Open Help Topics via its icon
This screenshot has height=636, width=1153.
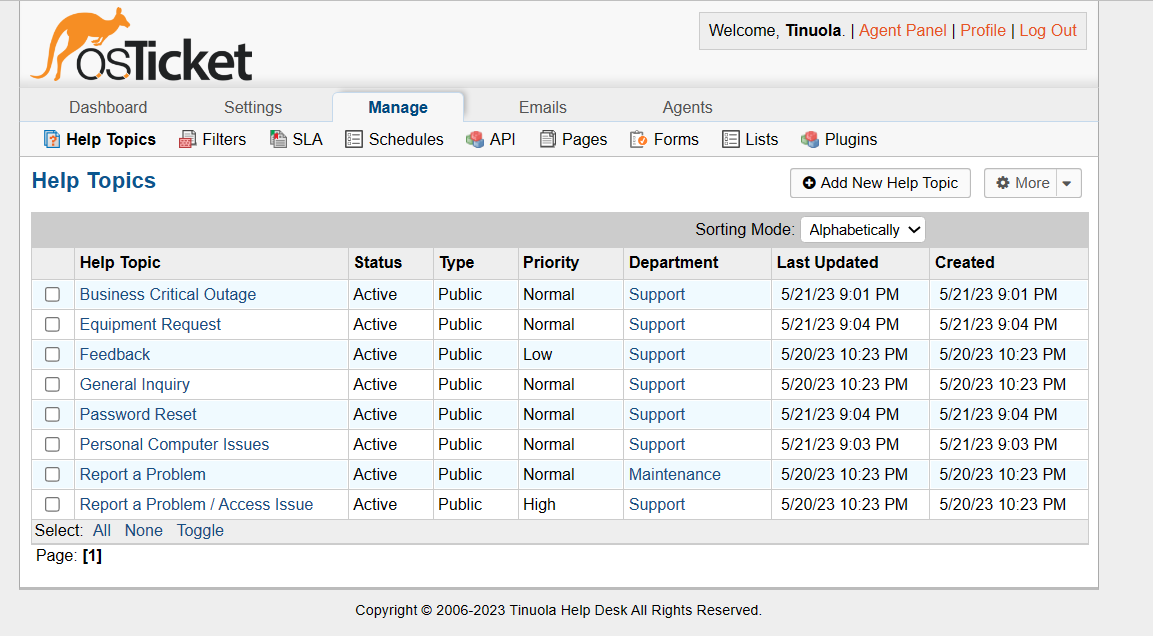click(51, 139)
